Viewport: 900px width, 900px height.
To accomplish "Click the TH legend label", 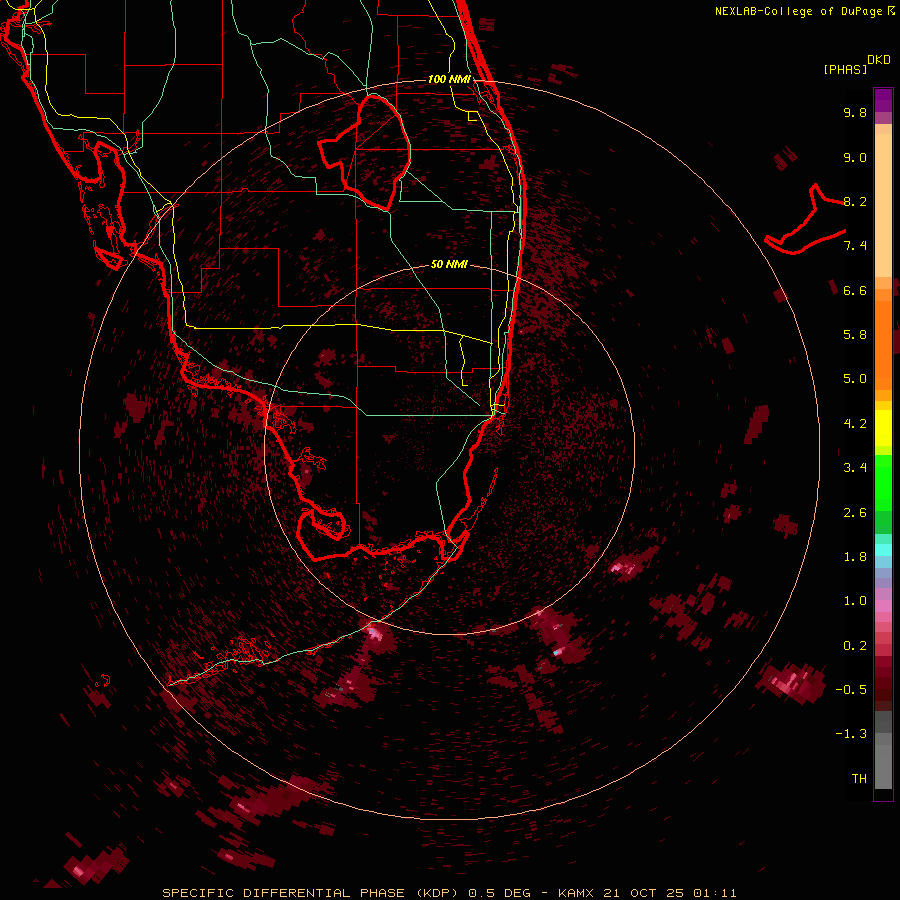I will click(x=859, y=779).
